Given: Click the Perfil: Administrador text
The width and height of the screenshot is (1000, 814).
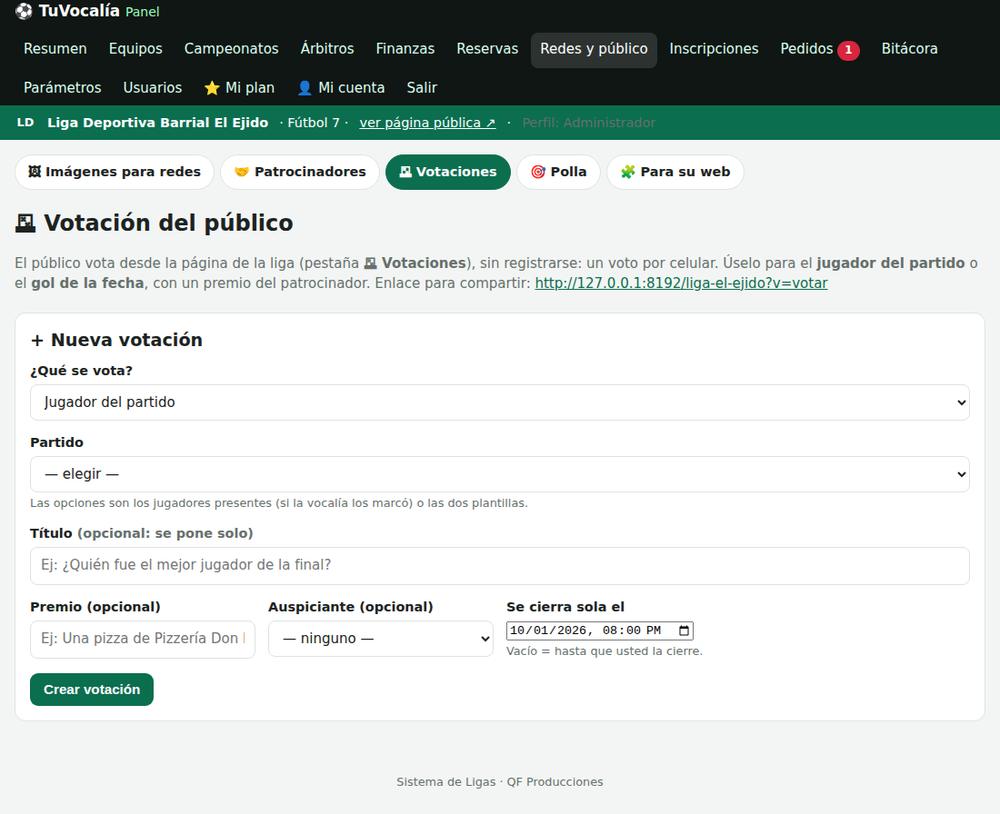Looking at the screenshot, I should click(x=589, y=122).
